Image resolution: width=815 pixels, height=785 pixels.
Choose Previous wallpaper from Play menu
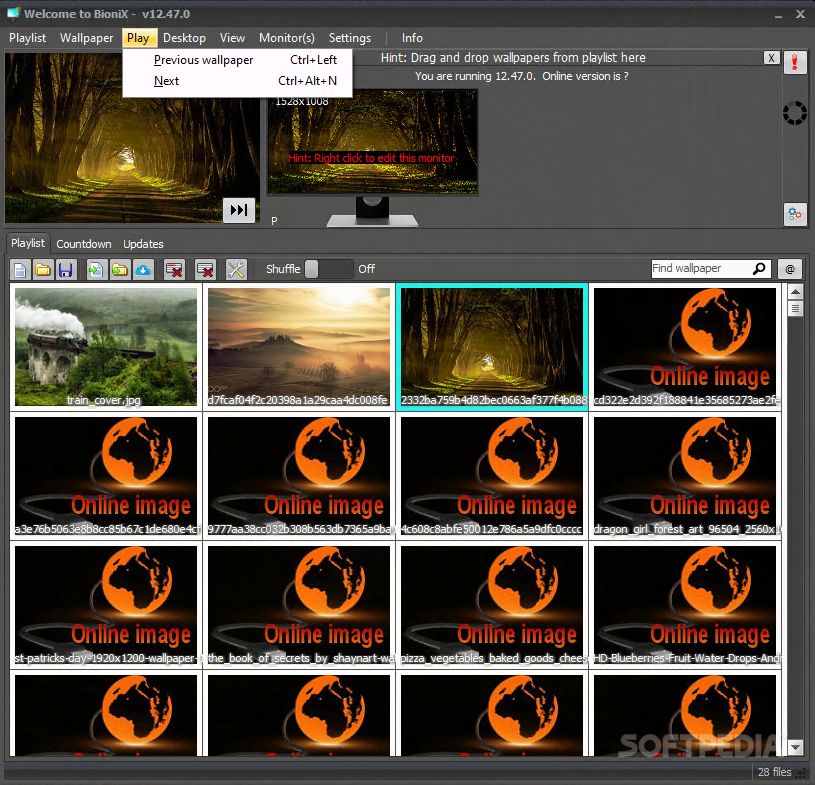tap(238, 60)
